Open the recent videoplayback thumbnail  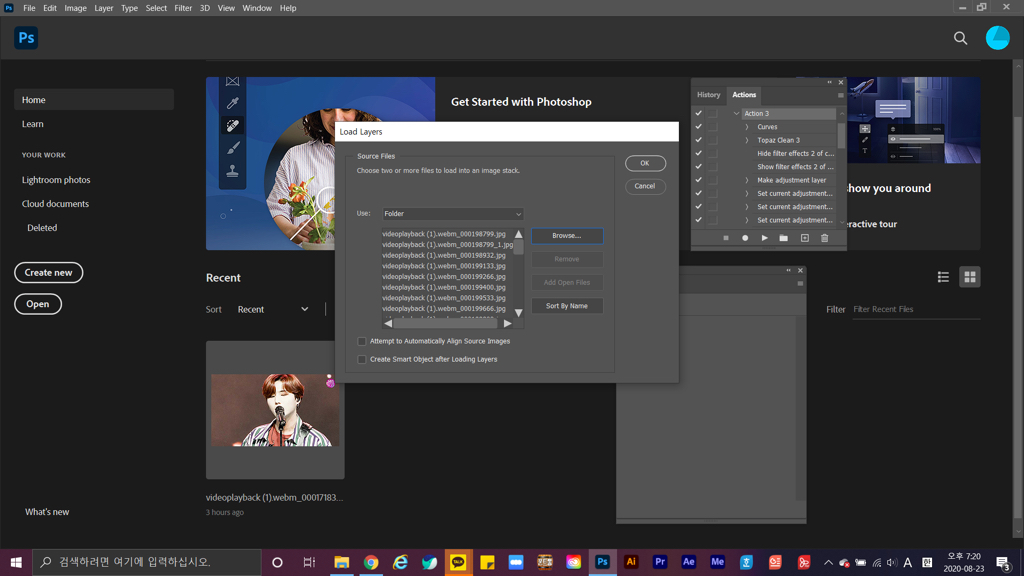click(275, 410)
